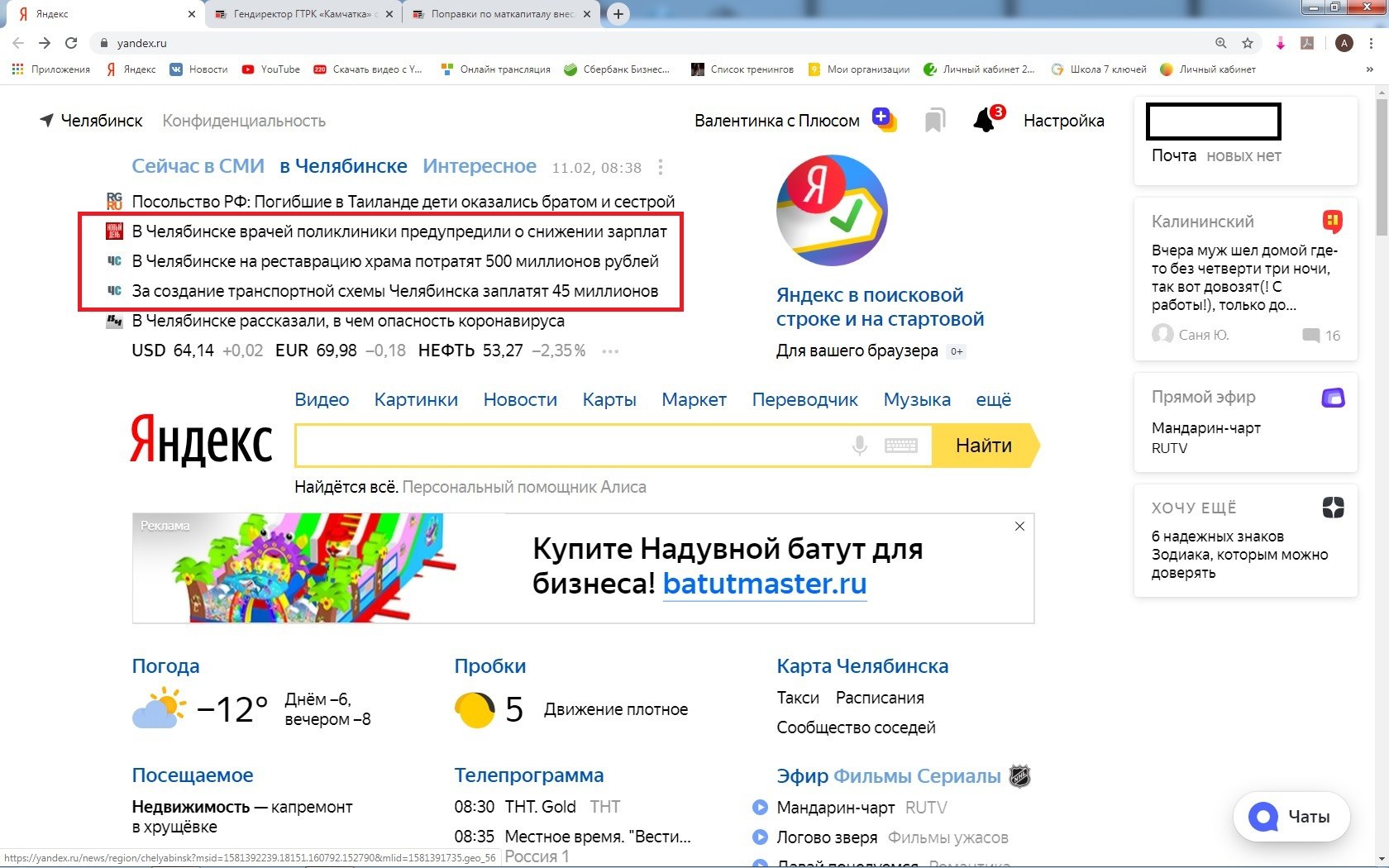The width and height of the screenshot is (1389, 868).
Task: Open the Сообщество соседей link
Action: 856,727
